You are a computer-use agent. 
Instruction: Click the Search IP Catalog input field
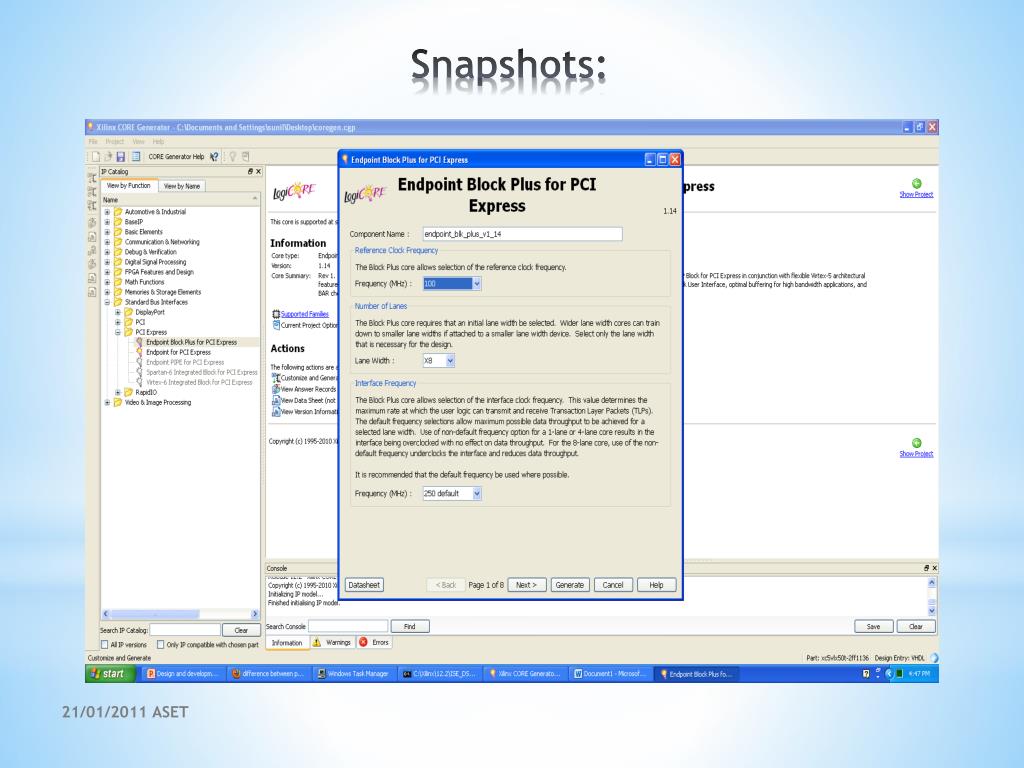[x=185, y=631]
